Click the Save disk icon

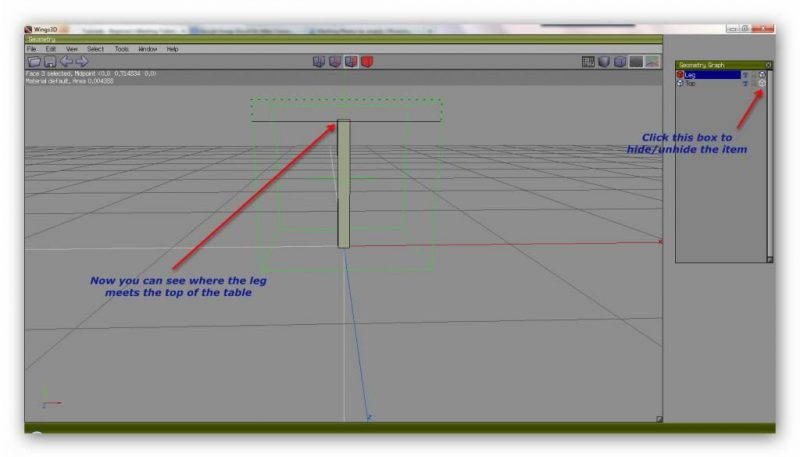click(x=49, y=62)
